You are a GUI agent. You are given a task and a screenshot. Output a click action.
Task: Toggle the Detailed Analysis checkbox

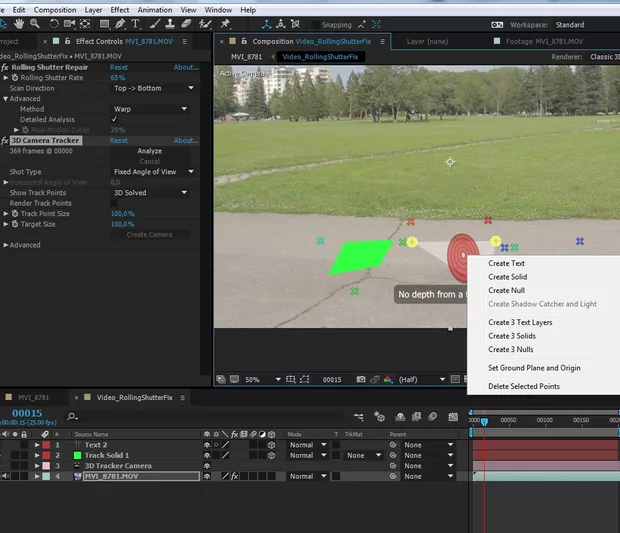(114, 119)
